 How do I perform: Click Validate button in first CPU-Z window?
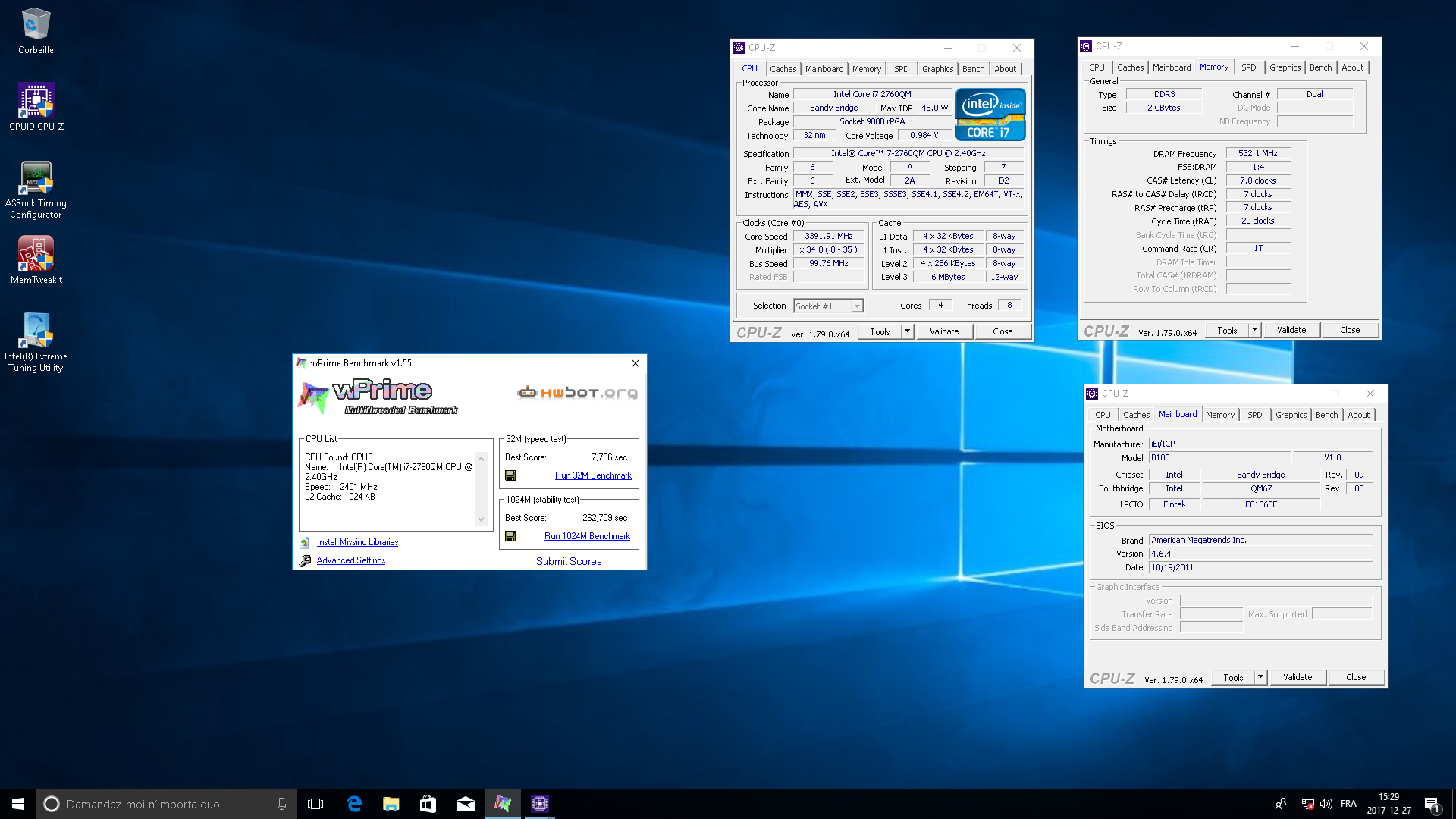click(944, 331)
